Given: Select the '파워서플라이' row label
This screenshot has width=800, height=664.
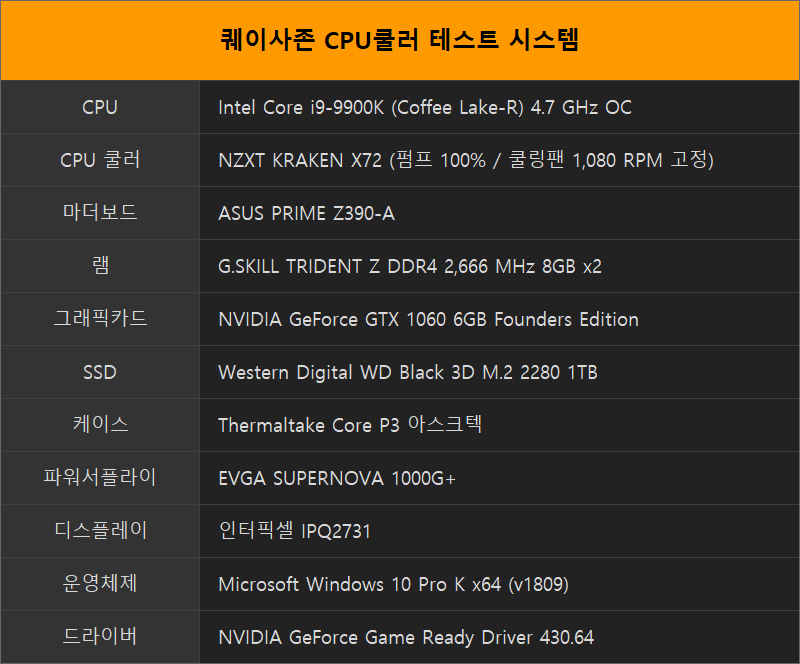Looking at the screenshot, I should point(100,478).
